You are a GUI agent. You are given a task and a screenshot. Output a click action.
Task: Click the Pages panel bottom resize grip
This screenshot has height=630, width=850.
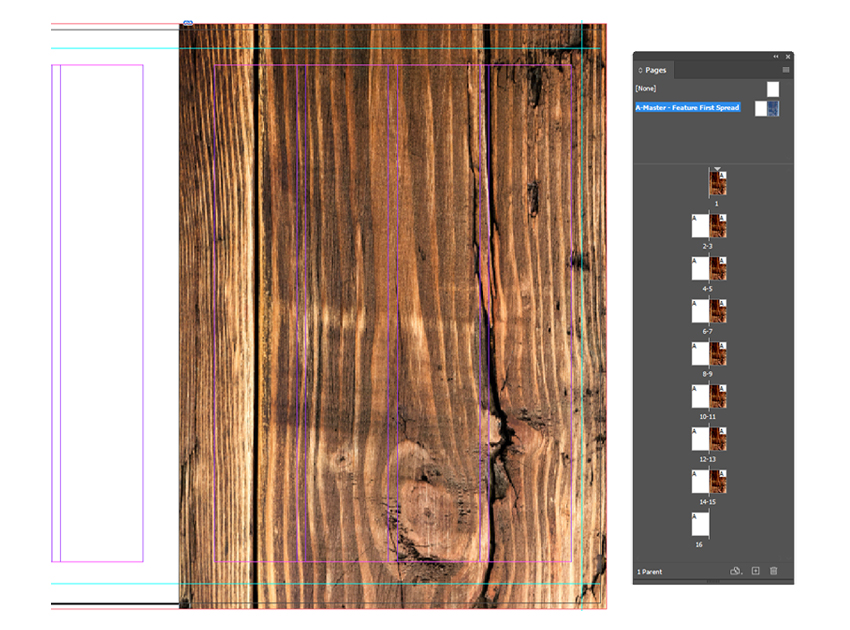[713, 582]
